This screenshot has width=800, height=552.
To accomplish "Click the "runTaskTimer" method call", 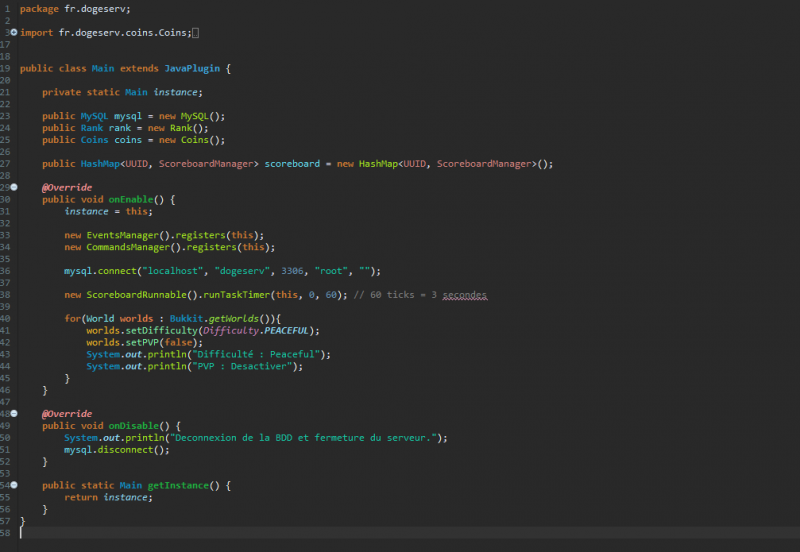I will [x=236, y=295].
